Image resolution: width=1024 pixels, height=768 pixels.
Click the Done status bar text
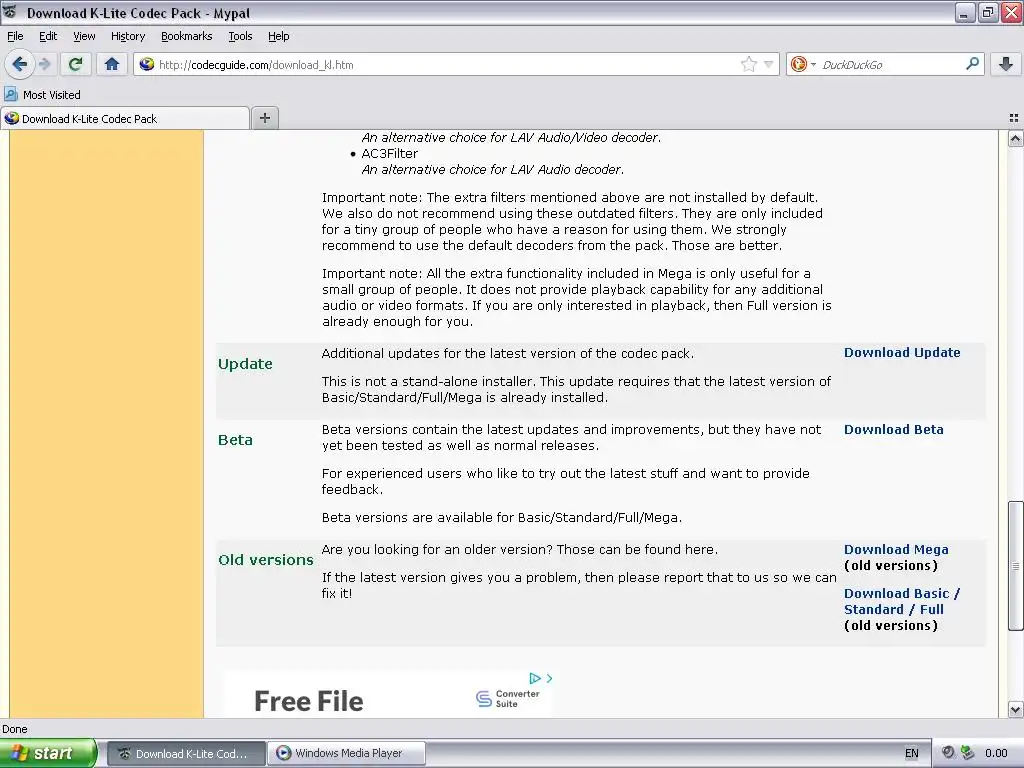coord(14,729)
